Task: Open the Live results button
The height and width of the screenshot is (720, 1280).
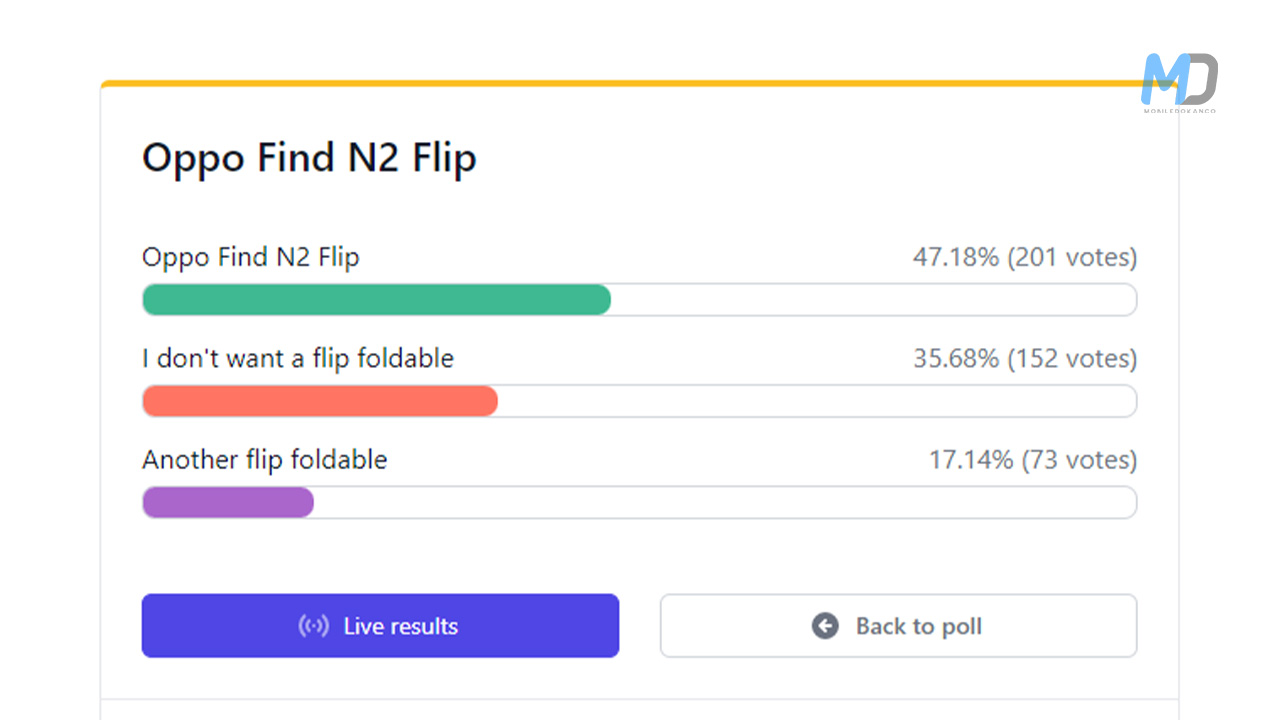Action: pos(380,626)
